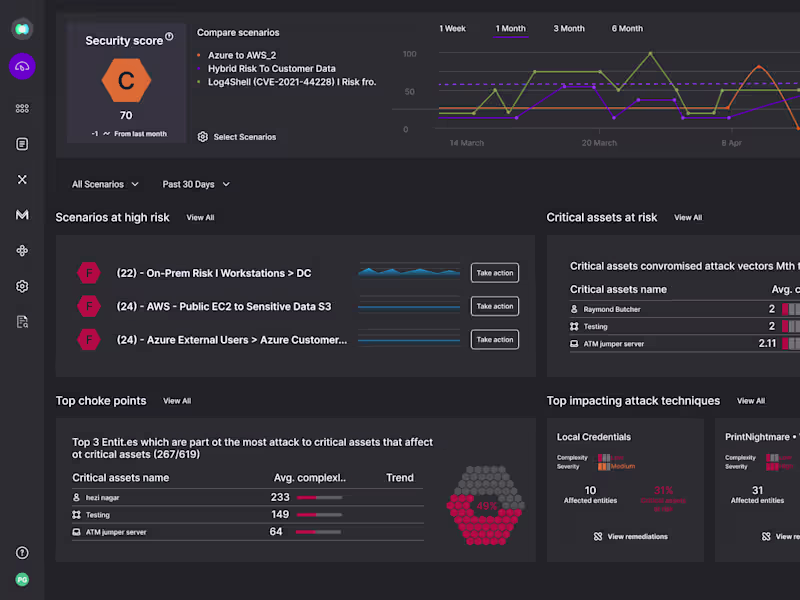The image size is (800, 600).
Task: Click the X-shaped icon in left sidebar
Action: click(x=22, y=179)
